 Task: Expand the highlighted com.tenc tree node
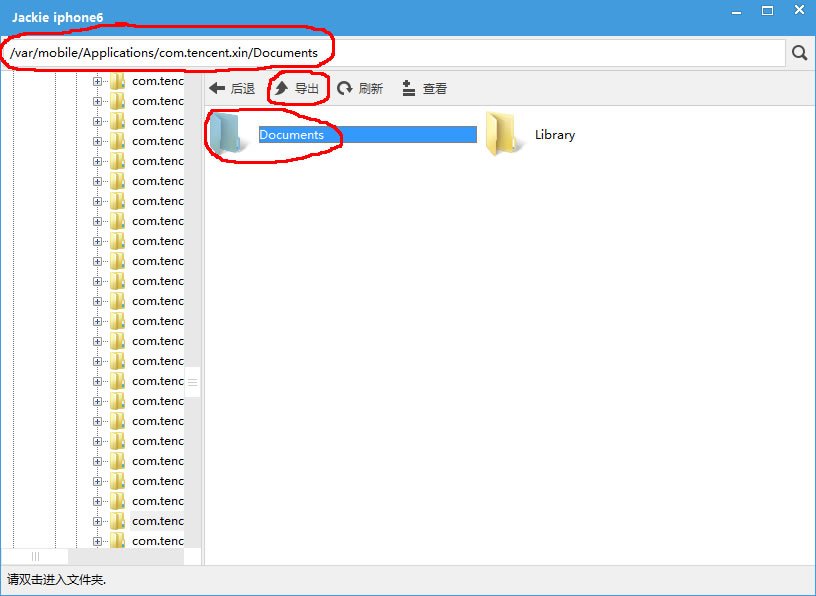(98, 521)
